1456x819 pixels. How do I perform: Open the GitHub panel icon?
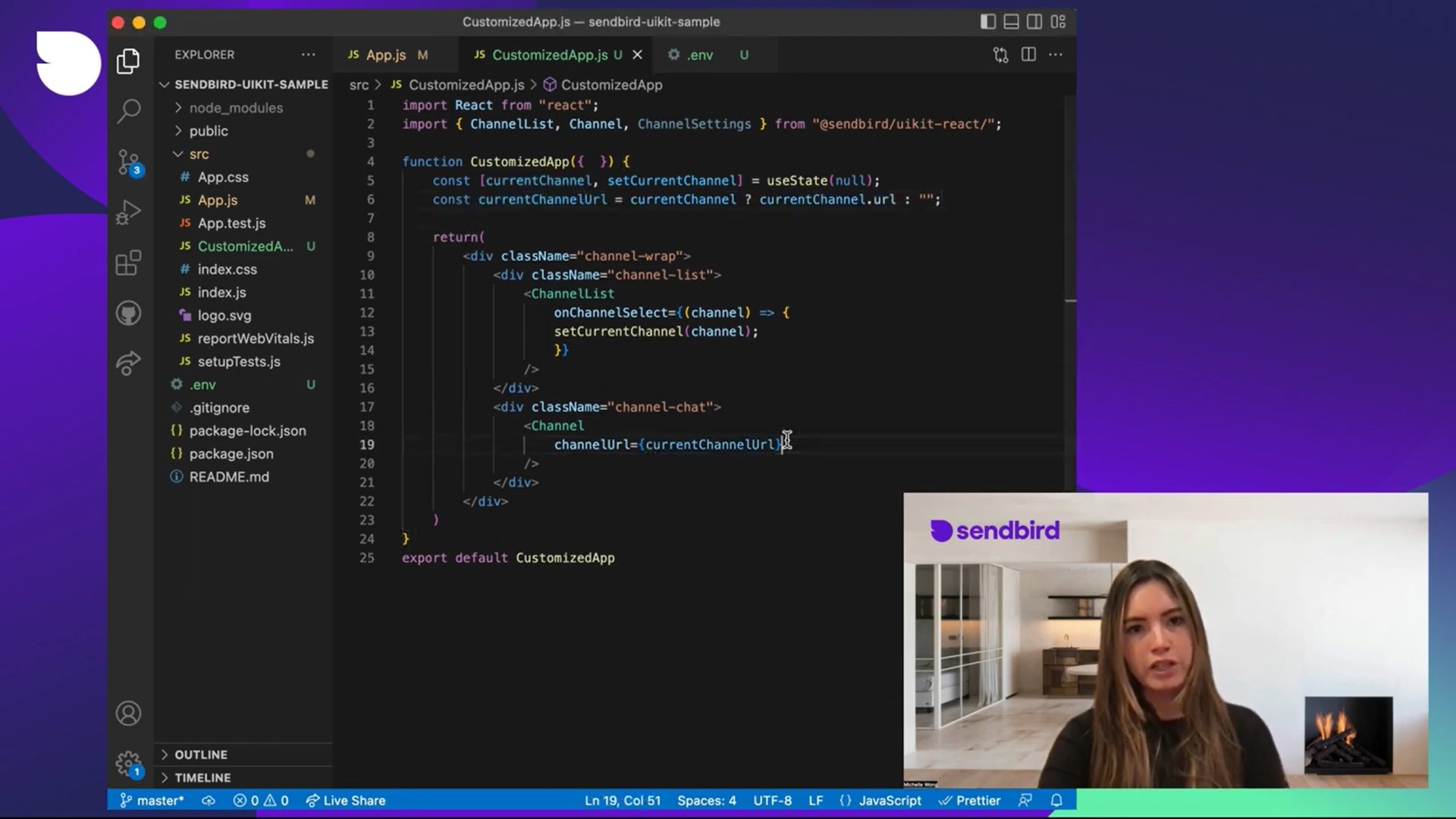tap(129, 313)
